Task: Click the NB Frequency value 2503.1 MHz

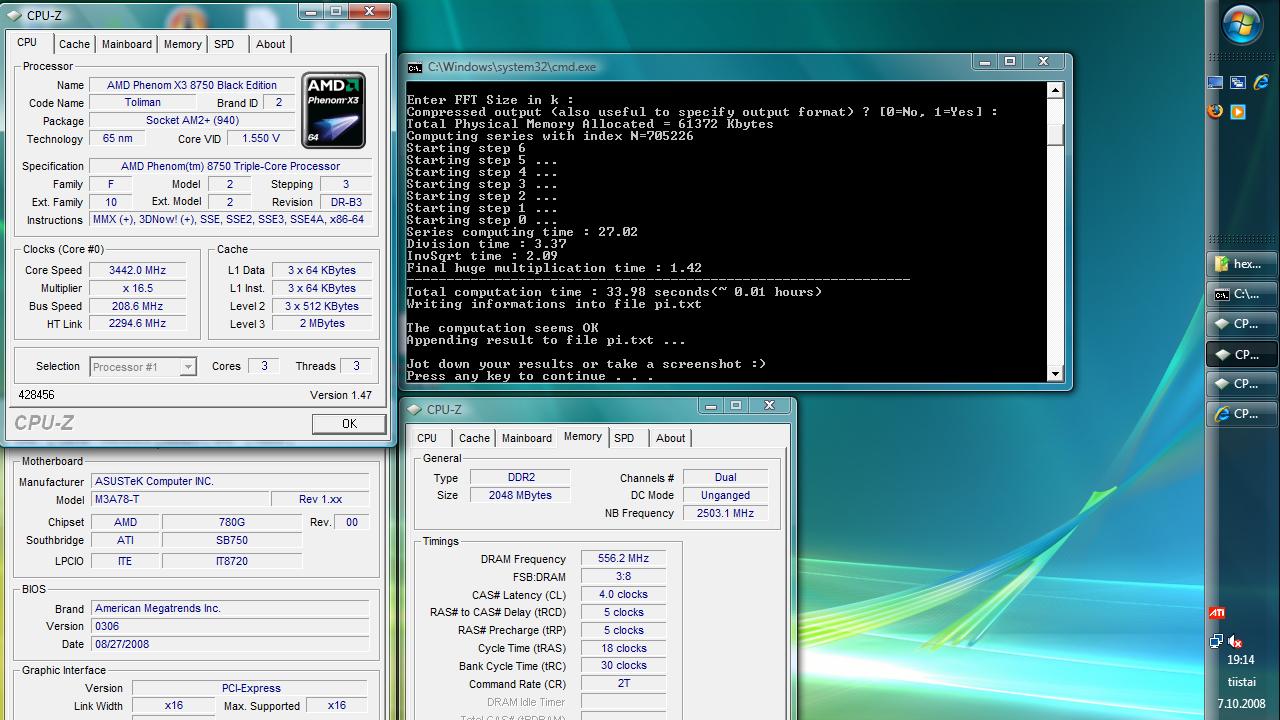Action: click(725, 513)
